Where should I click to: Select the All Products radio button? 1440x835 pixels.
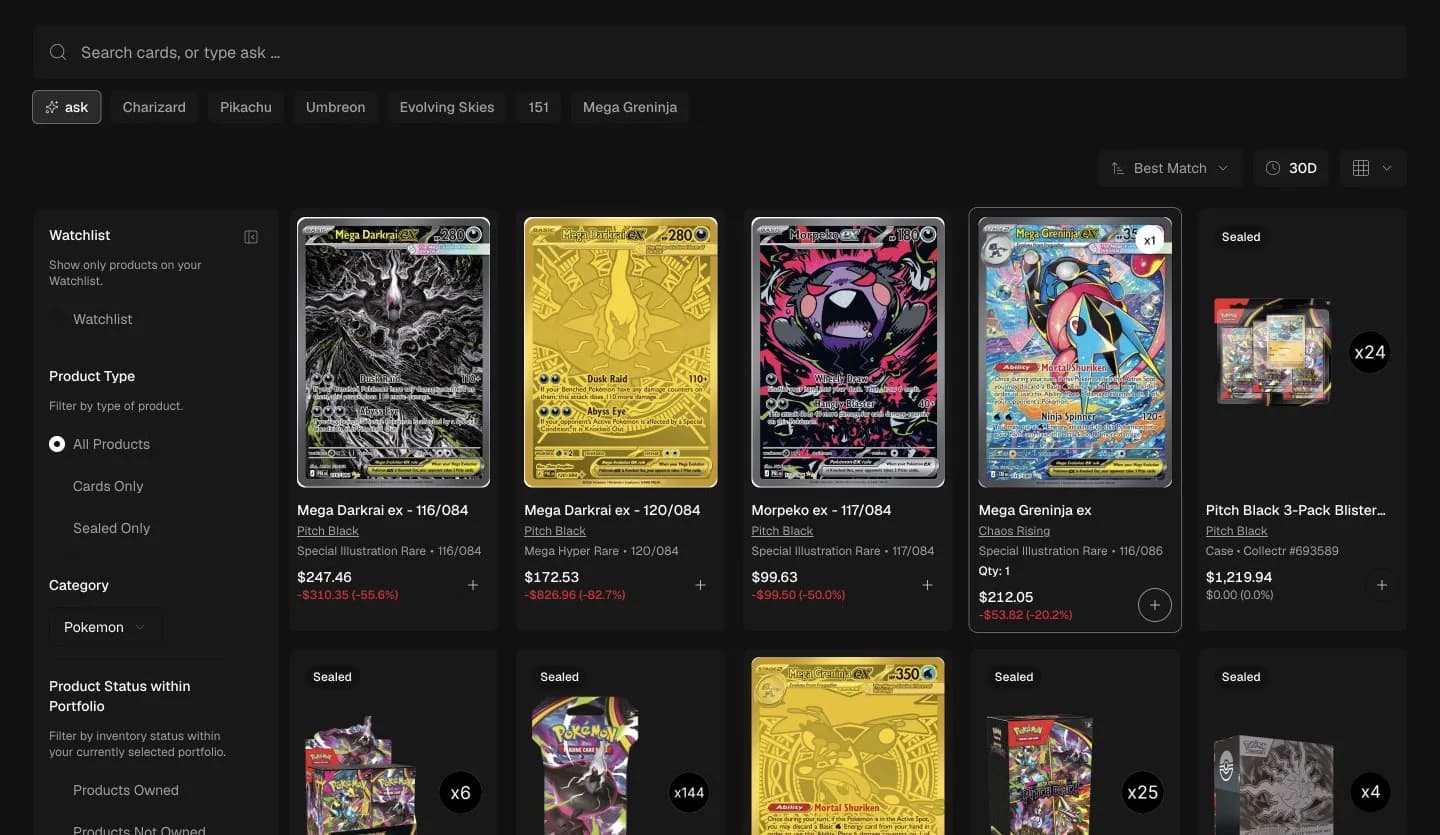point(57,444)
